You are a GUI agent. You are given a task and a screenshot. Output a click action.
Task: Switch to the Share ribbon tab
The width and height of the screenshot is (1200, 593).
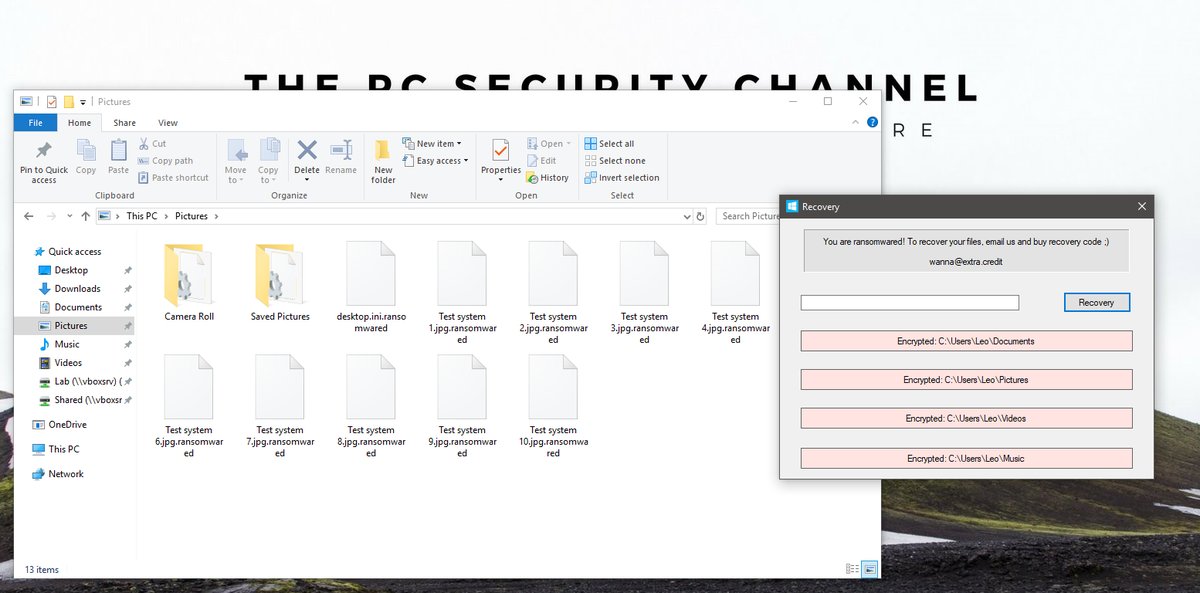click(124, 123)
